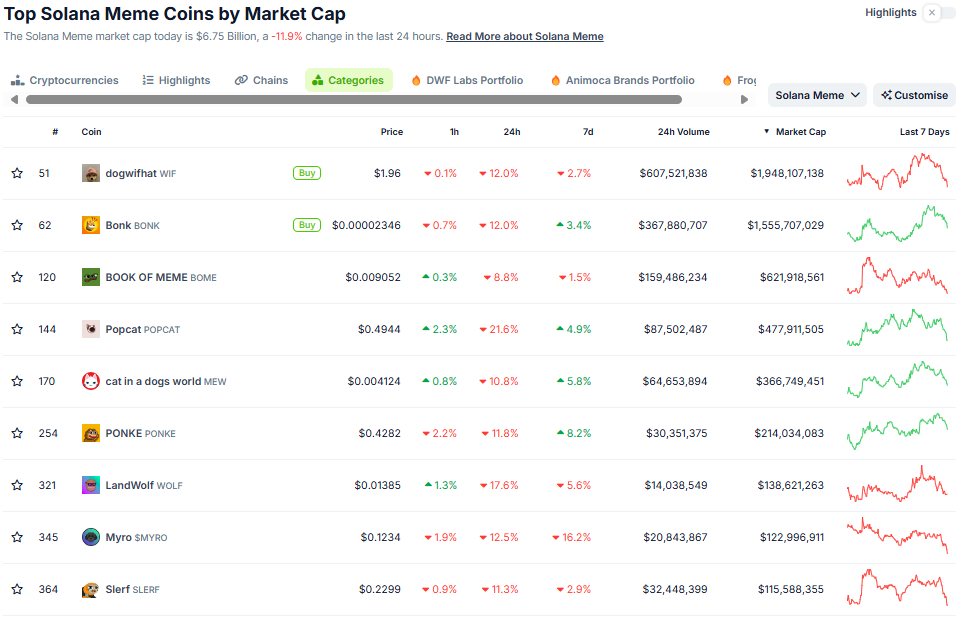Click the Bonk coin logo

tap(90, 225)
